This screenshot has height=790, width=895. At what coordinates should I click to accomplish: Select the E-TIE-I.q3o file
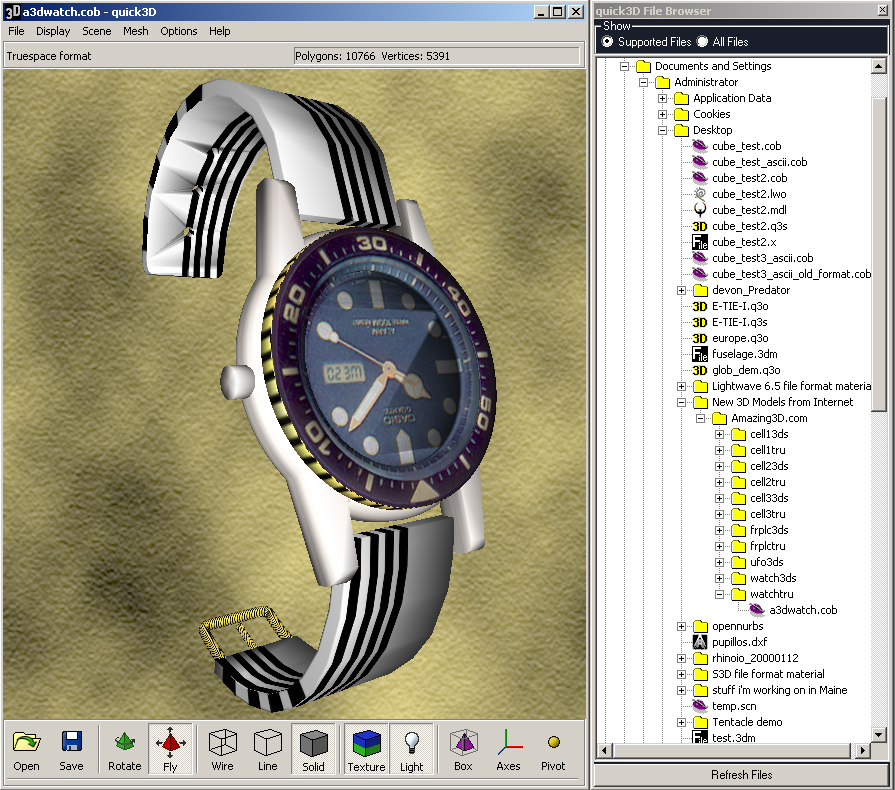pyautogui.click(x=740, y=306)
